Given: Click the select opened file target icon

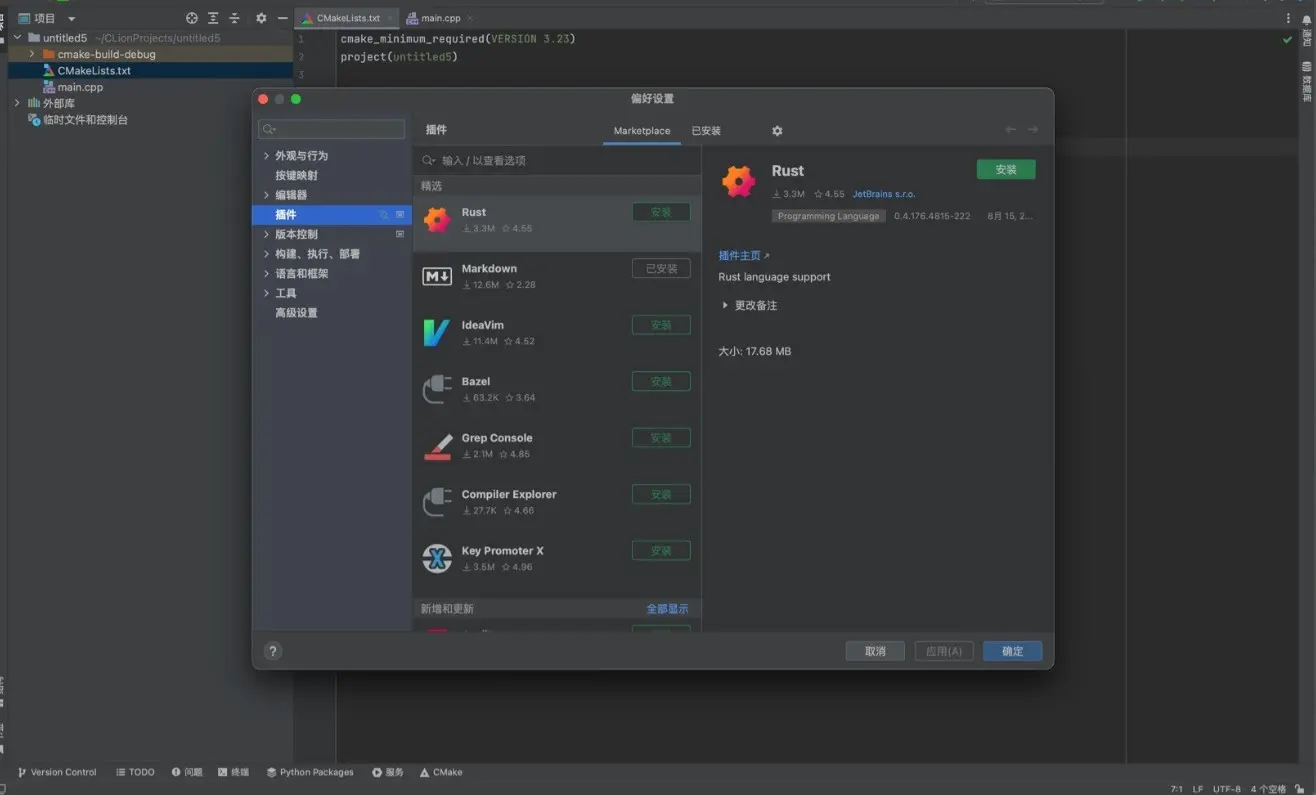Looking at the screenshot, I should [x=192, y=18].
